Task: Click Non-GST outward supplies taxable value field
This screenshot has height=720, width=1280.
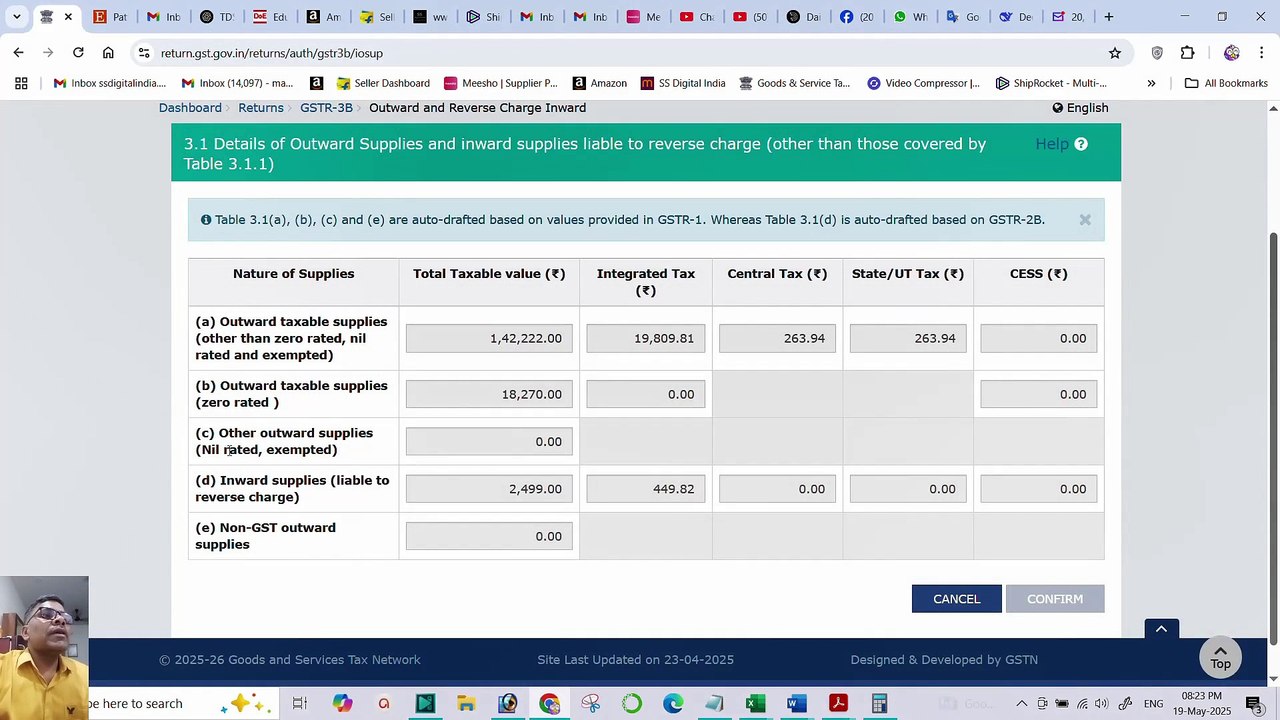Action: (489, 536)
